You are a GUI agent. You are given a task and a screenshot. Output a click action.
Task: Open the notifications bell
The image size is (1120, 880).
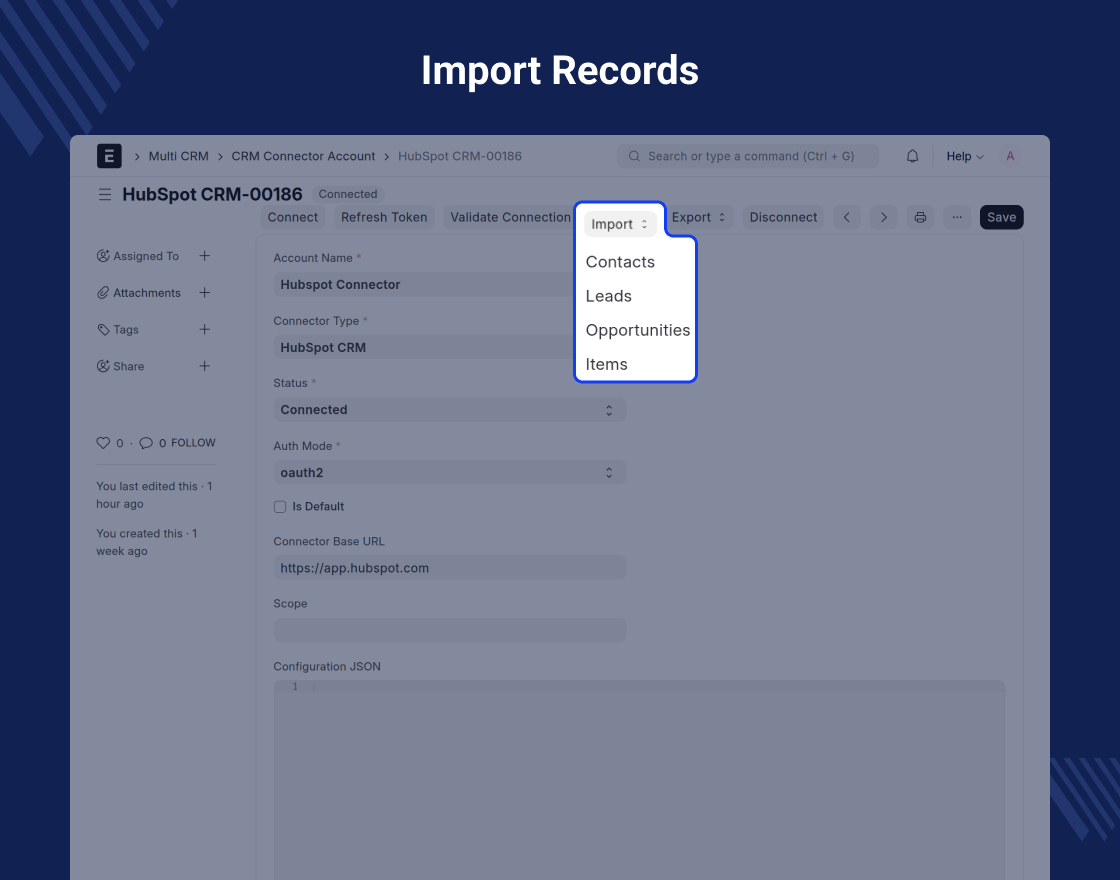pyautogui.click(x=912, y=156)
